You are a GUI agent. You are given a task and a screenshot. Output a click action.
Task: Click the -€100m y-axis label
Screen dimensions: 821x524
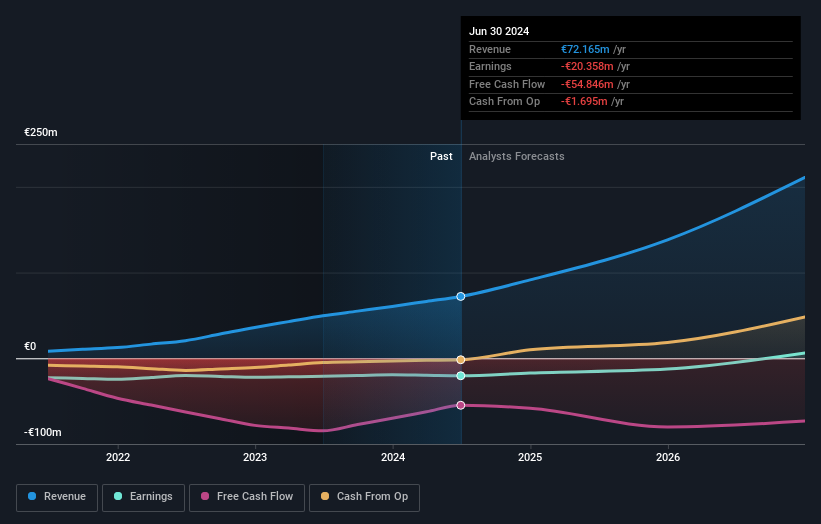click(x=42, y=432)
